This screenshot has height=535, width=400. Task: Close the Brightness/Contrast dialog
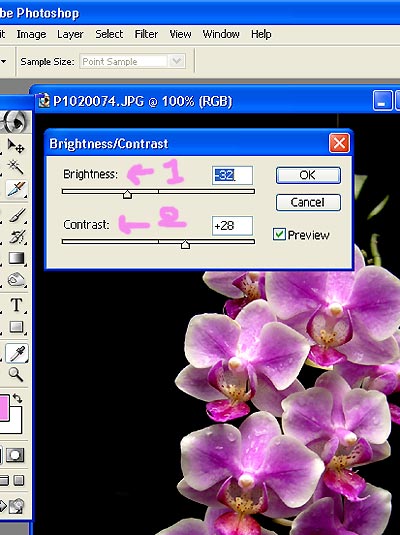[x=339, y=143]
